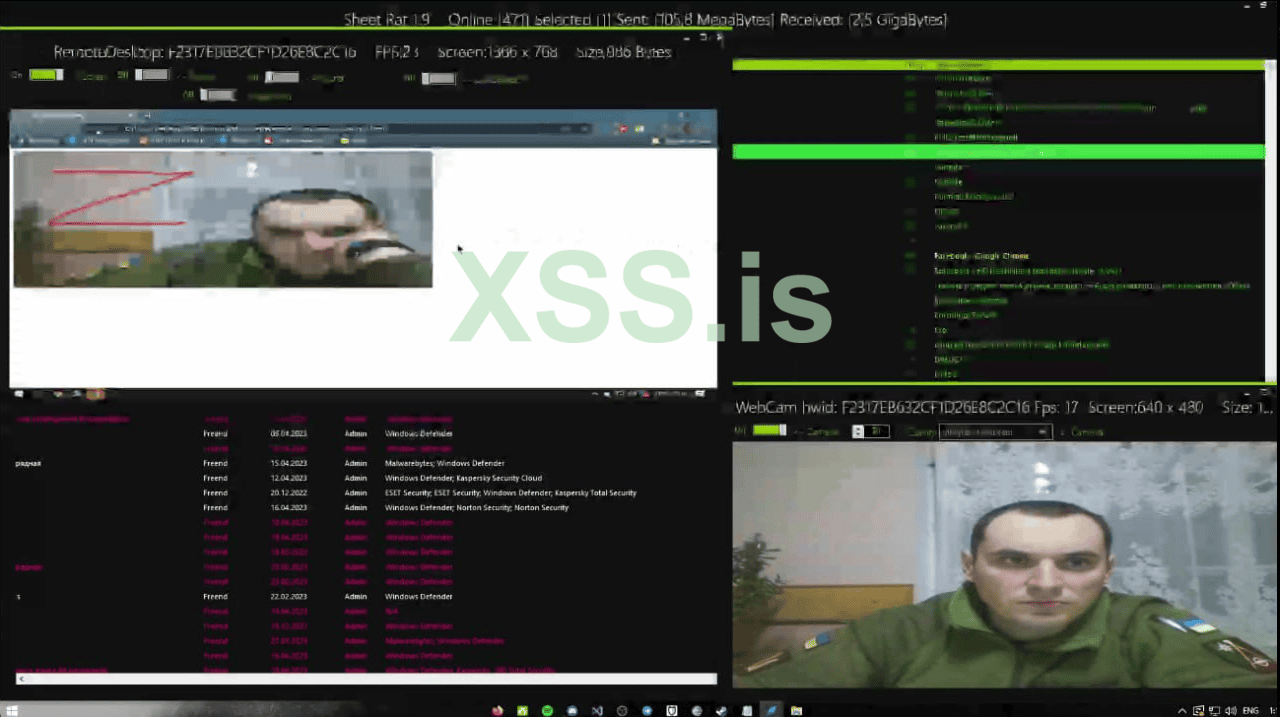Select the row dated 15.04.2023 with Malwarebytes
1280x717 pixels.
coord(366,463)
